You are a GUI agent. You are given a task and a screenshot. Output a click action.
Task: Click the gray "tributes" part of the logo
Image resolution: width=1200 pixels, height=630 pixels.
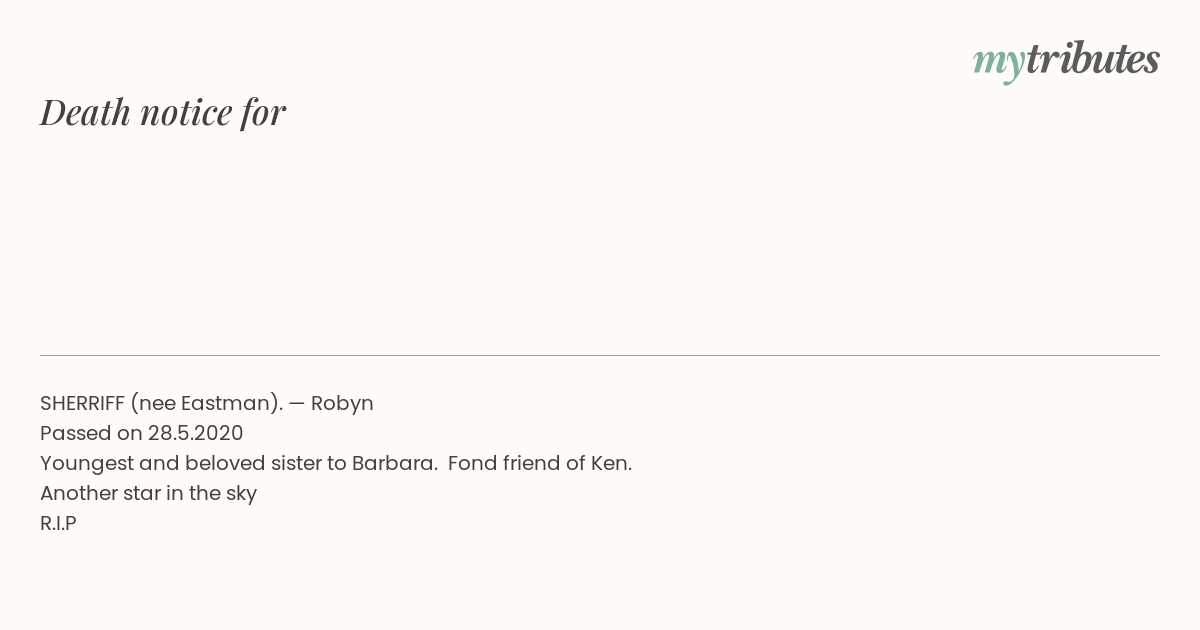tap(1093, 59)
